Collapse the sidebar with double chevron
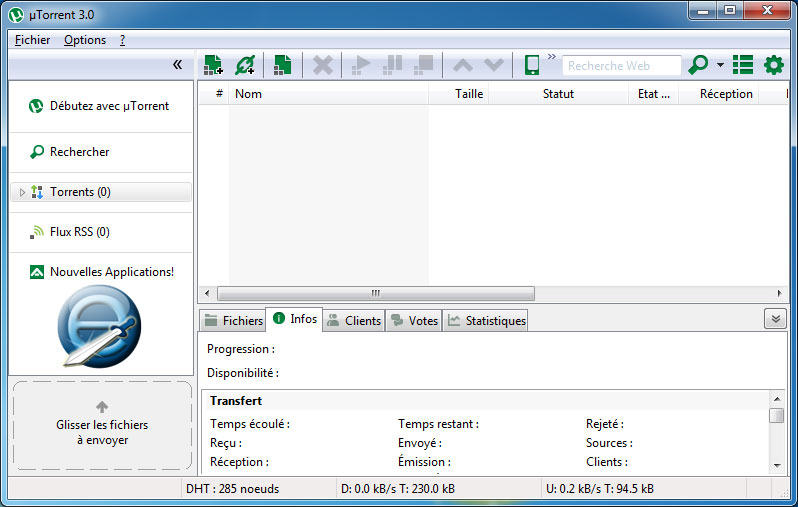This screenshot has height=507, width=798. click(x=177, y=65)
